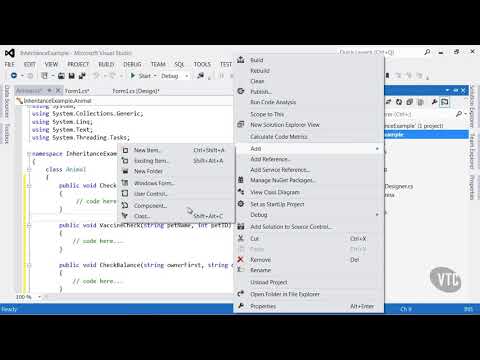Click the Cut scissors icon
480x360 pixels.
(241, 238)
